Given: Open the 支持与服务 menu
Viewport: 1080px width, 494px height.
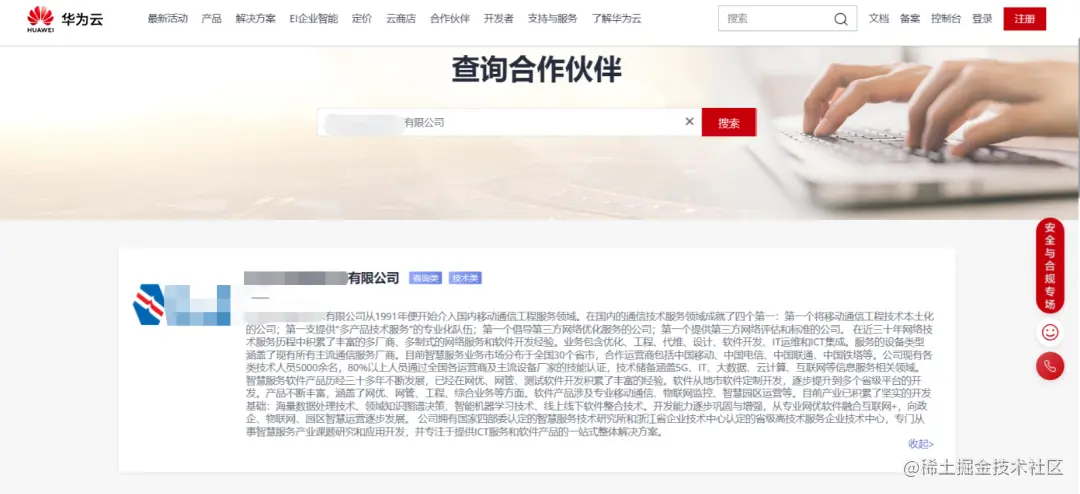Looking at the screenshot, I should pos(552,19).
